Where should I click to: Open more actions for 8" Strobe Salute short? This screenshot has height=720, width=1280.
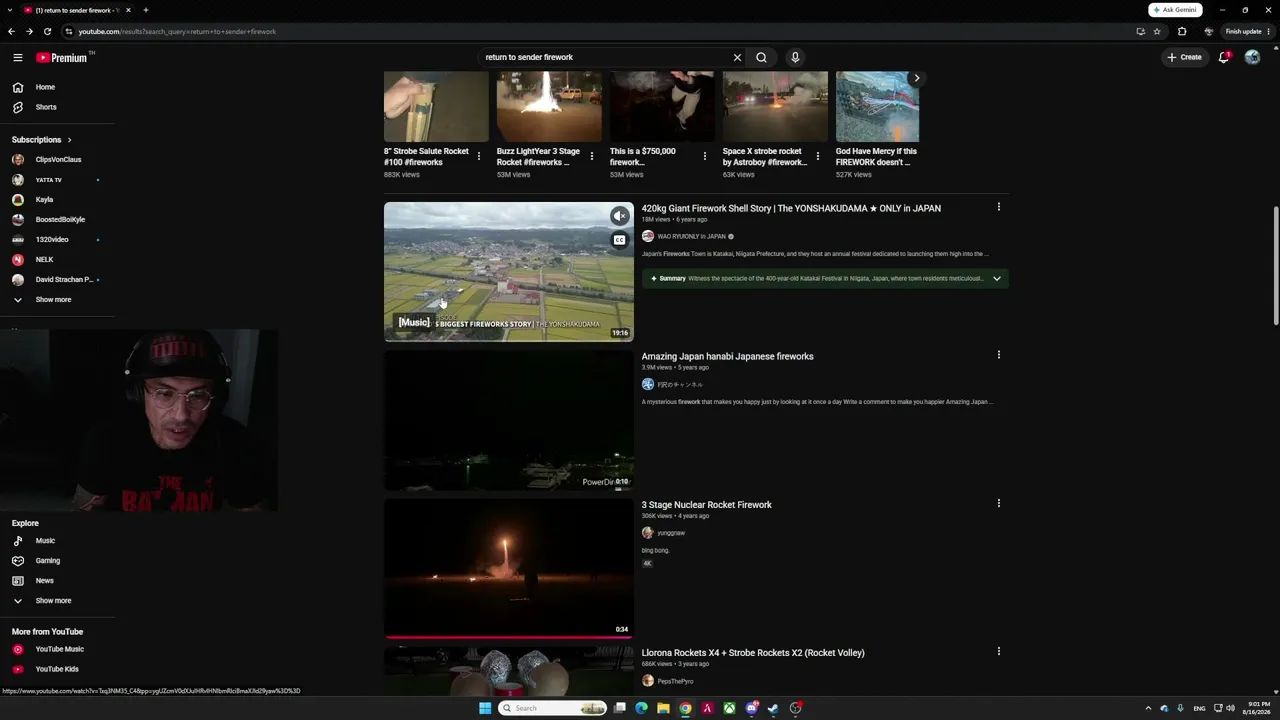(478, 156)
